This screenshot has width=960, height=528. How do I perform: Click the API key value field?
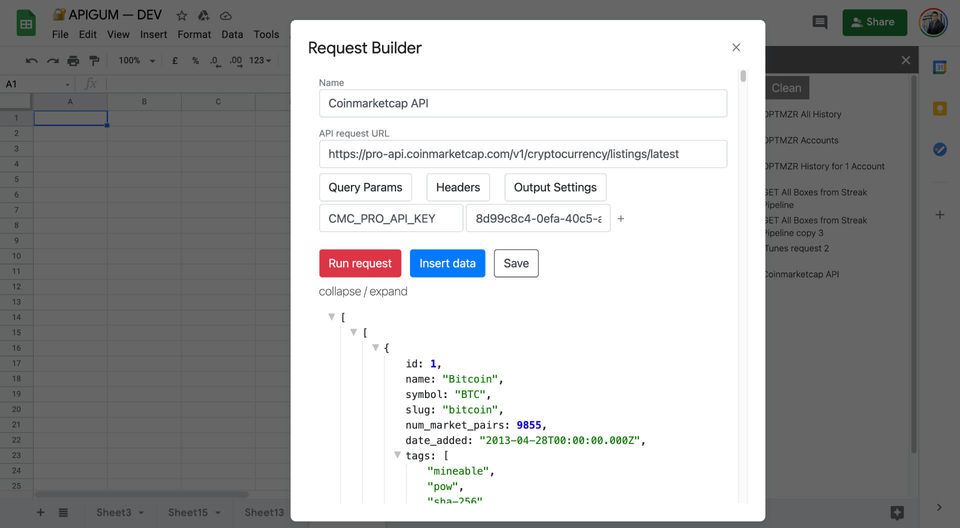(538, 219)
